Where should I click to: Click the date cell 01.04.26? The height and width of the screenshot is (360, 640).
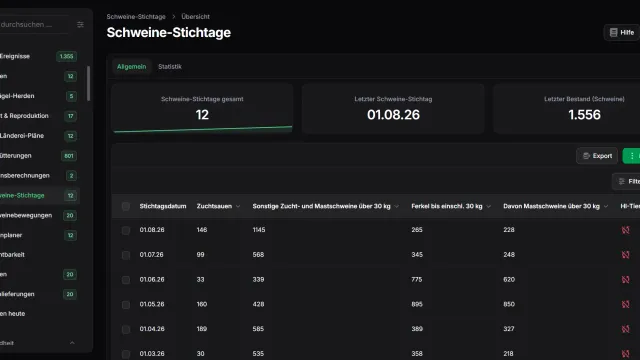[152, 329]
